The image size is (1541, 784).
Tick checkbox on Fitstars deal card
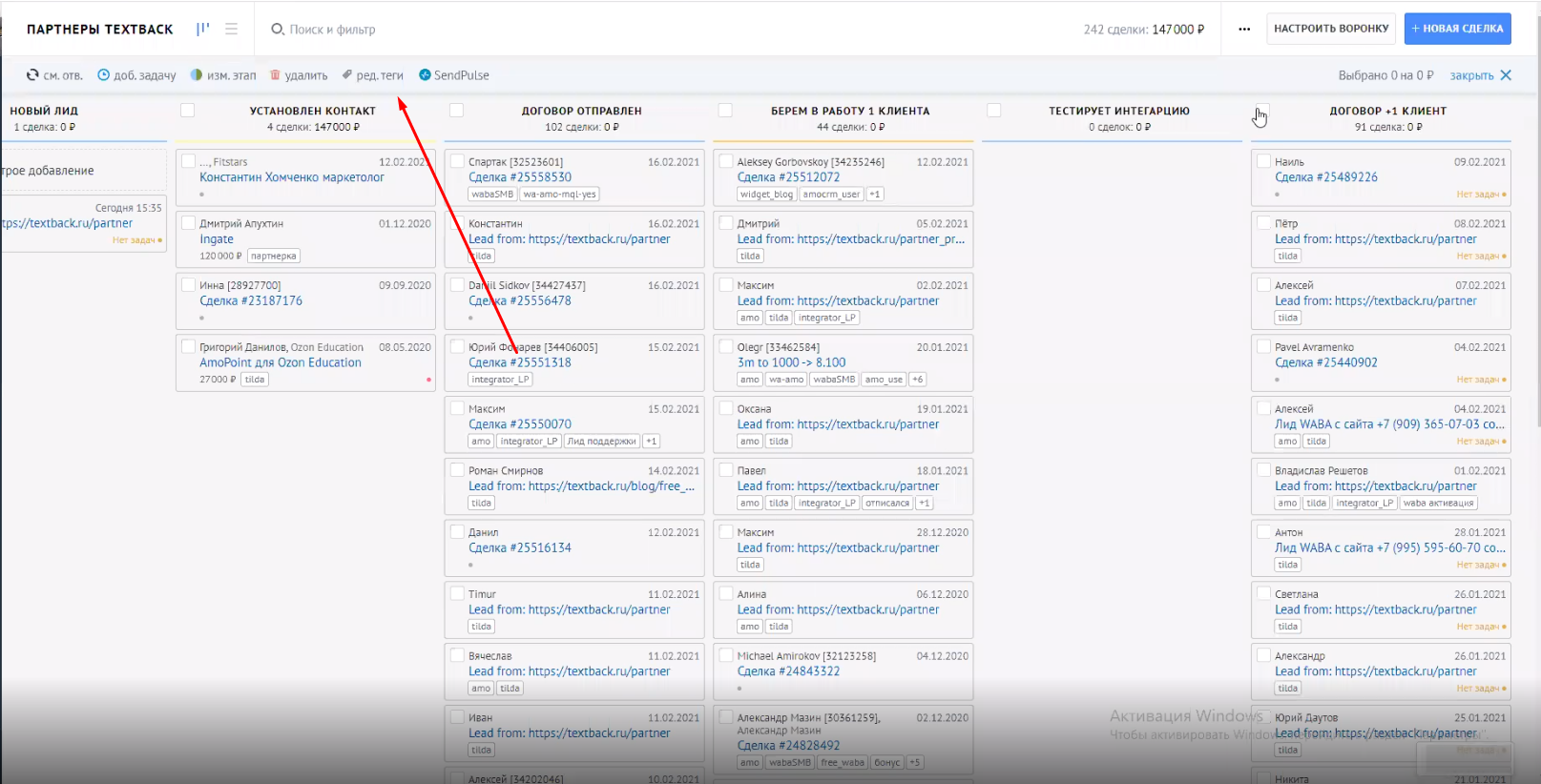point(189,162)
